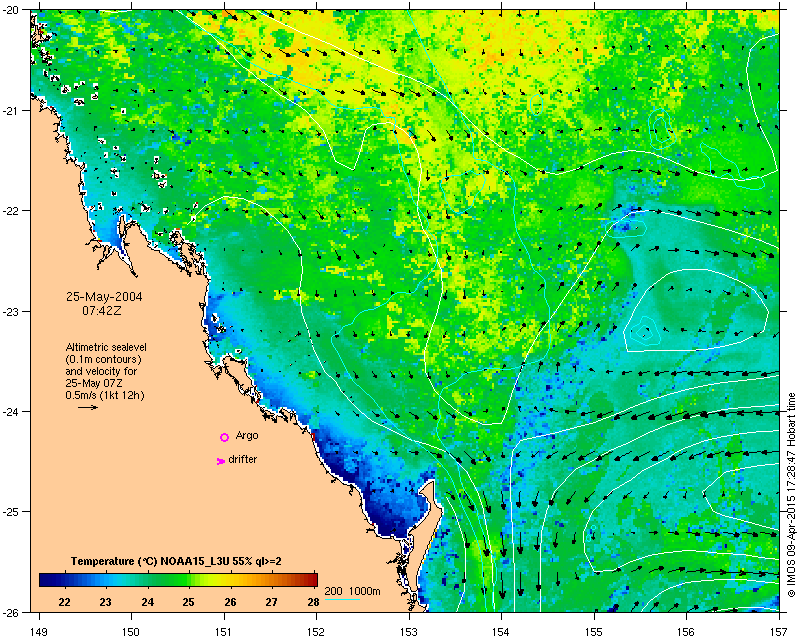
Task: Click the "0.5m/s (1kt 12h)" text
Action: (105, 395)
